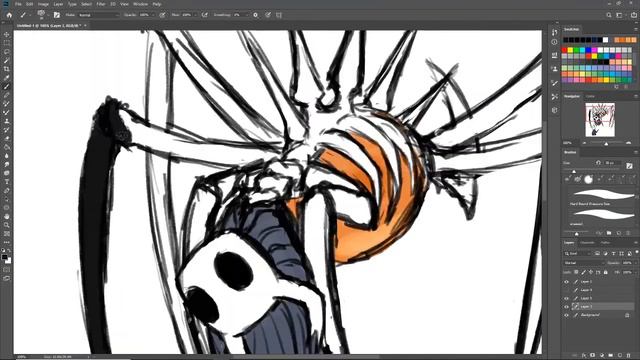Open the Layers panel Opacity dropdown
This screenshot has height=360, width=640.
coord(636,263)
